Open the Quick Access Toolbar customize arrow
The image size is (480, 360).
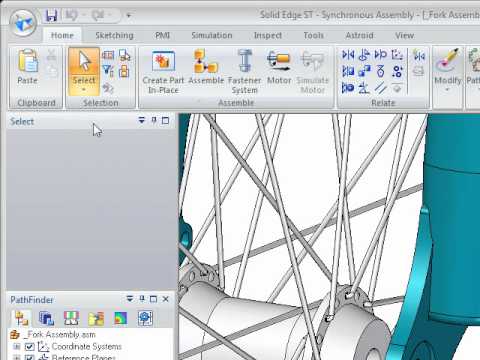pyautogui.click(x=128, y=15)
